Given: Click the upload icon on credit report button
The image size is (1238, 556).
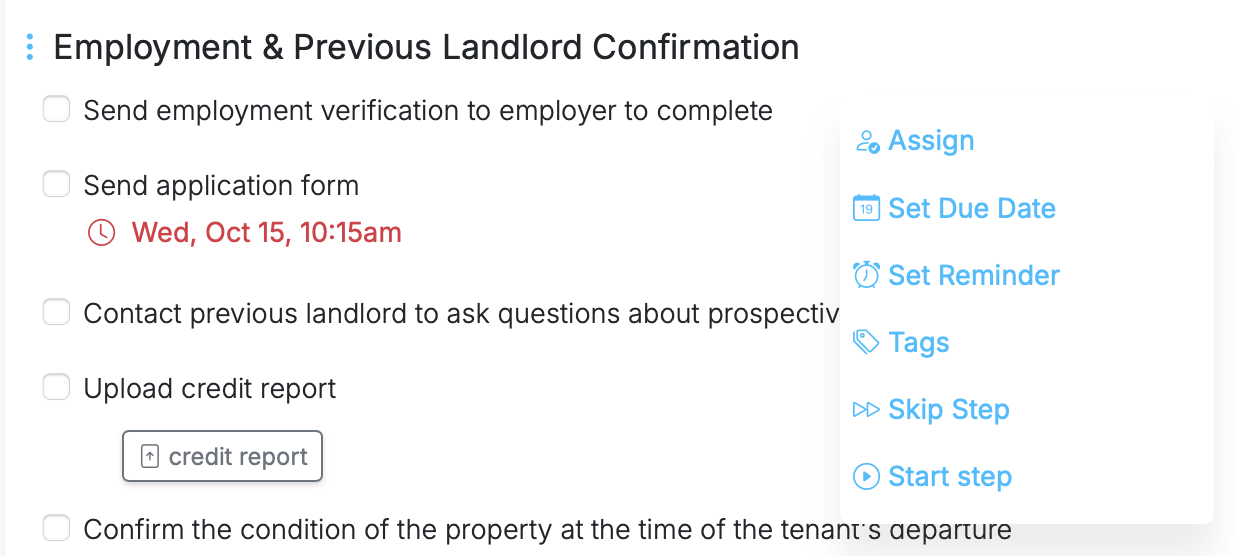Looking at the screenshot, I should click(x=149, y=457).
